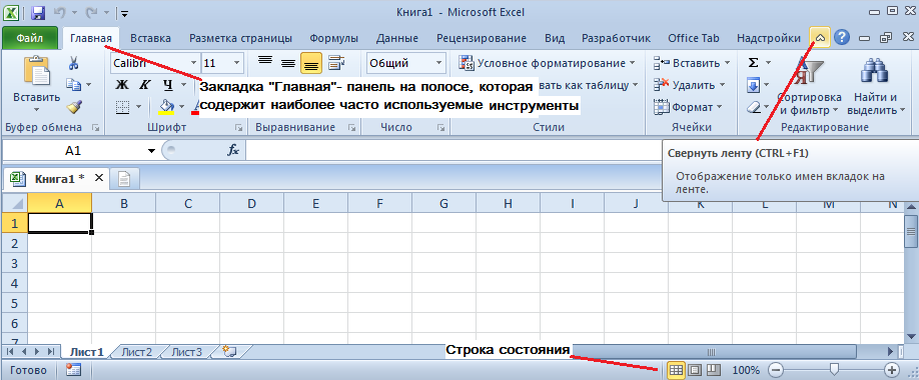Click the macro record status bar icon

pyautogui.click(x=74, y=369)
